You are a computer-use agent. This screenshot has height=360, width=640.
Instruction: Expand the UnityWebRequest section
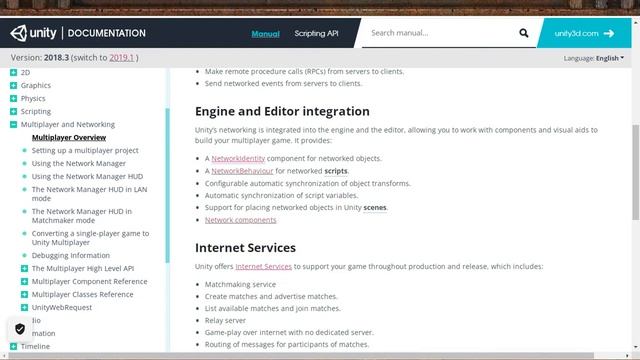coord(24,307)
